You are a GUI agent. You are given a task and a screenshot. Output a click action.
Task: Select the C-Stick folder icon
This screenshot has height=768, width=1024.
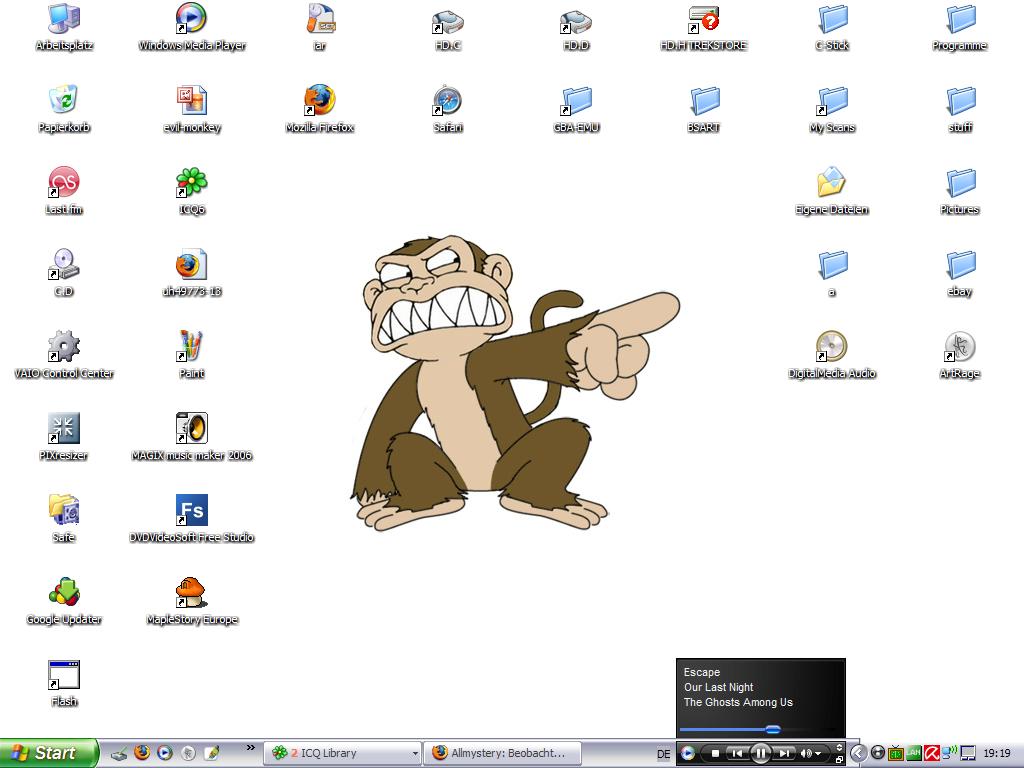831,29
